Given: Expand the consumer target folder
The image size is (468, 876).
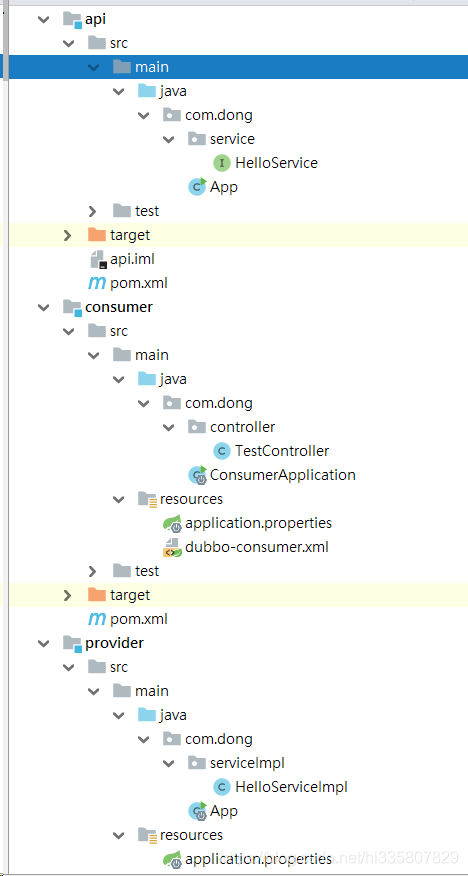Looking at the screenshot, I should pos(68,596).
